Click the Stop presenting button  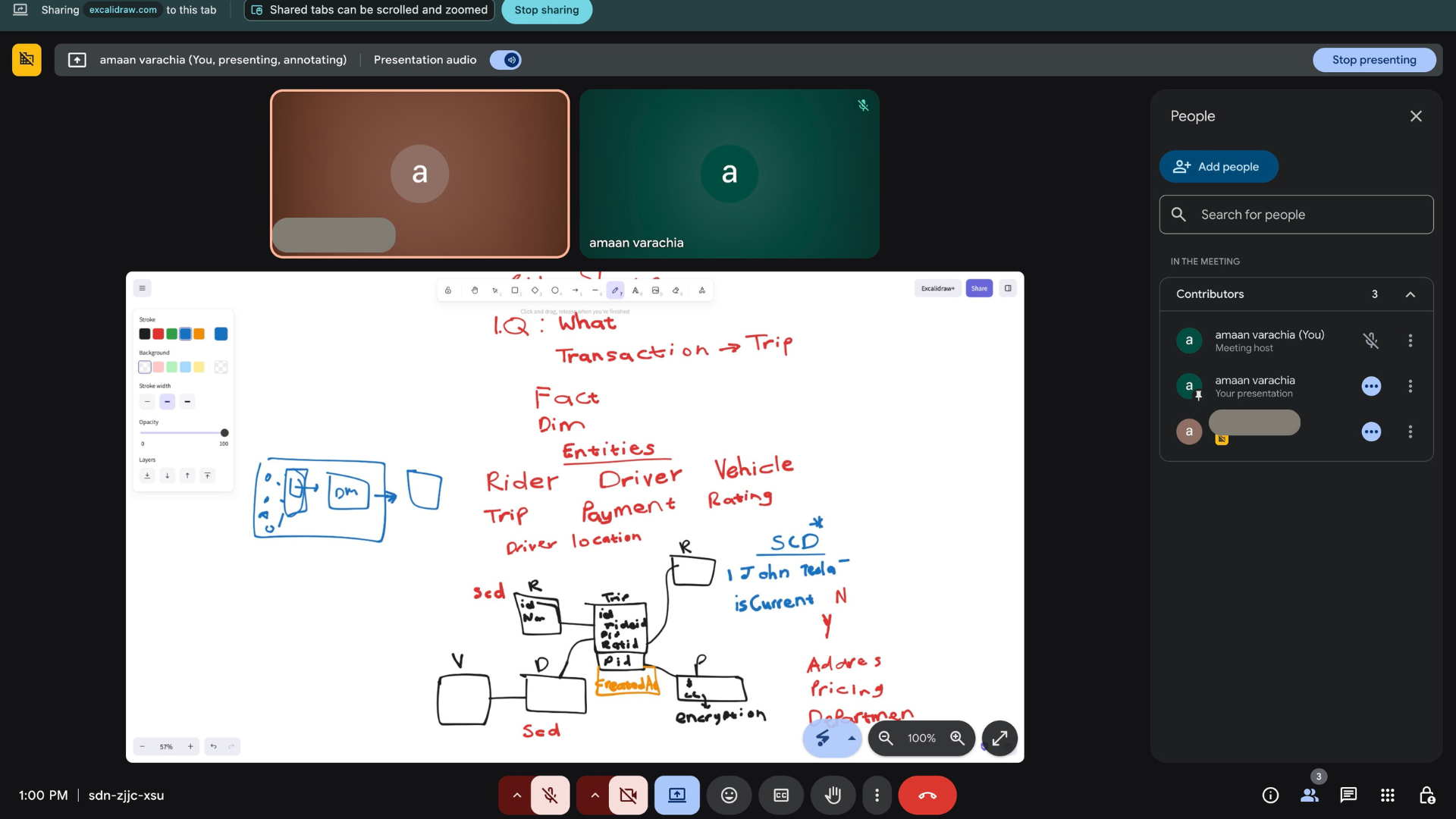(1373, 60)
